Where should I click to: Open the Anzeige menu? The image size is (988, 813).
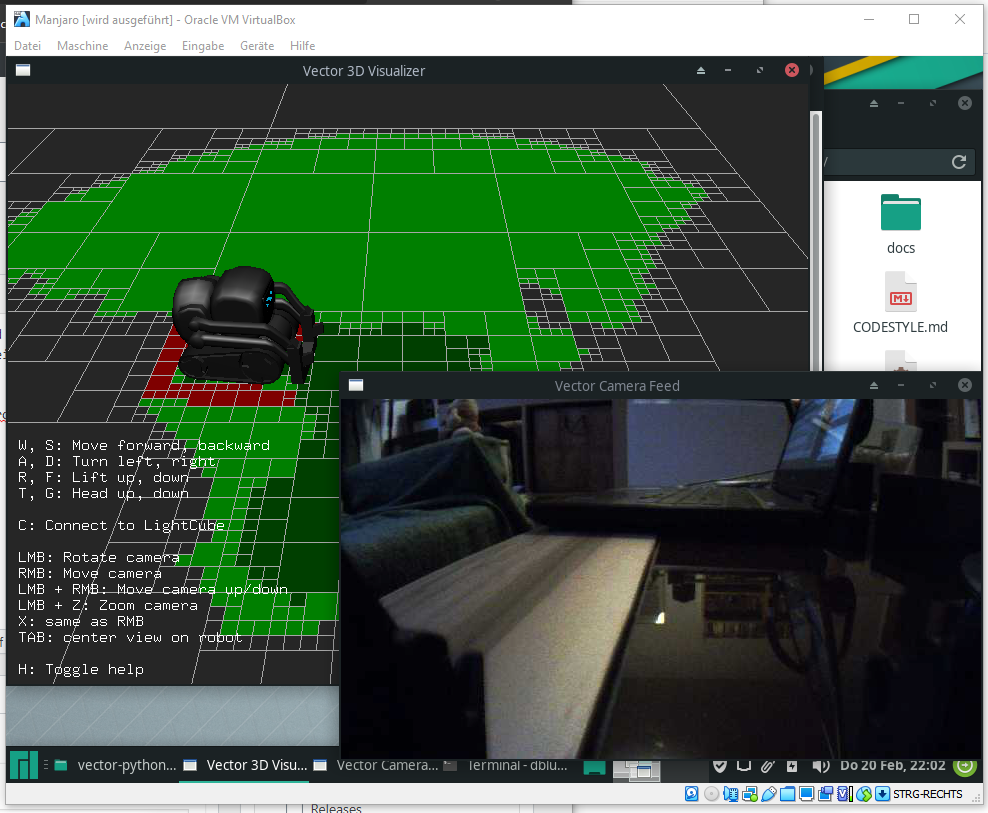click(x=145, y=46)
